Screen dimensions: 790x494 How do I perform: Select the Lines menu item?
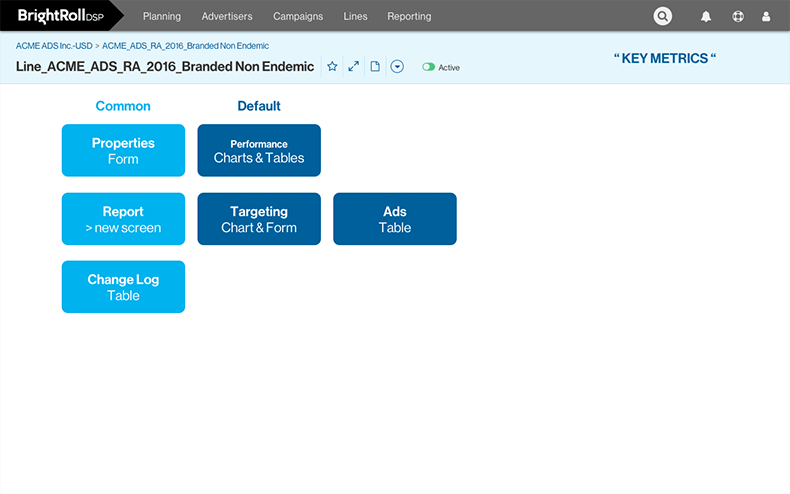coord(355,17)
